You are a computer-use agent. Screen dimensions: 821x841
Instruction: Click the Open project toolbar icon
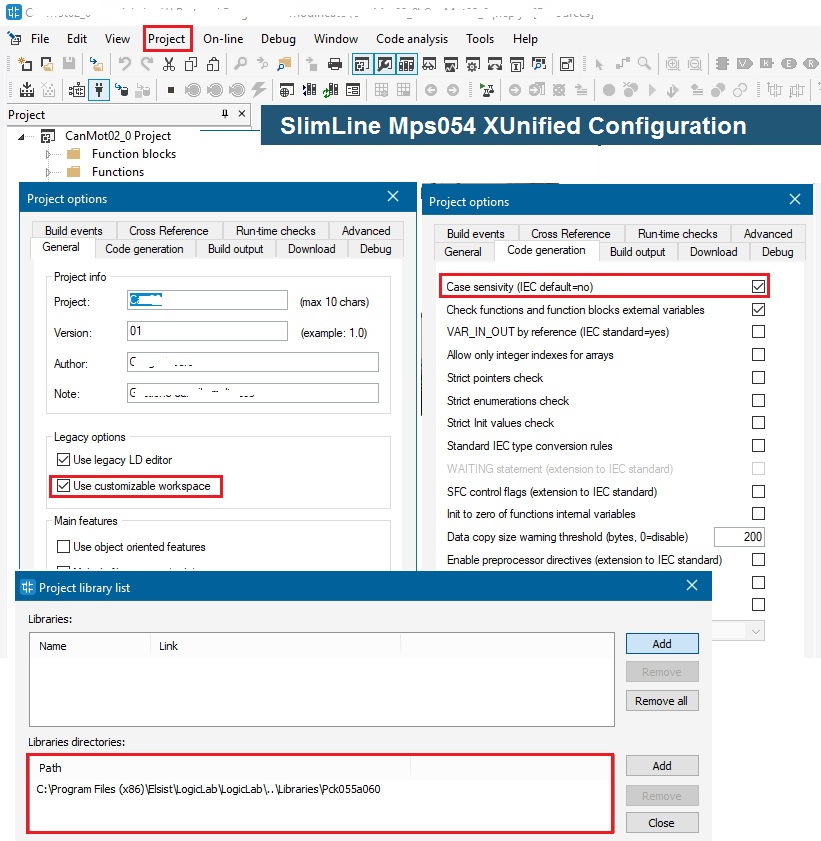[47, 64]
